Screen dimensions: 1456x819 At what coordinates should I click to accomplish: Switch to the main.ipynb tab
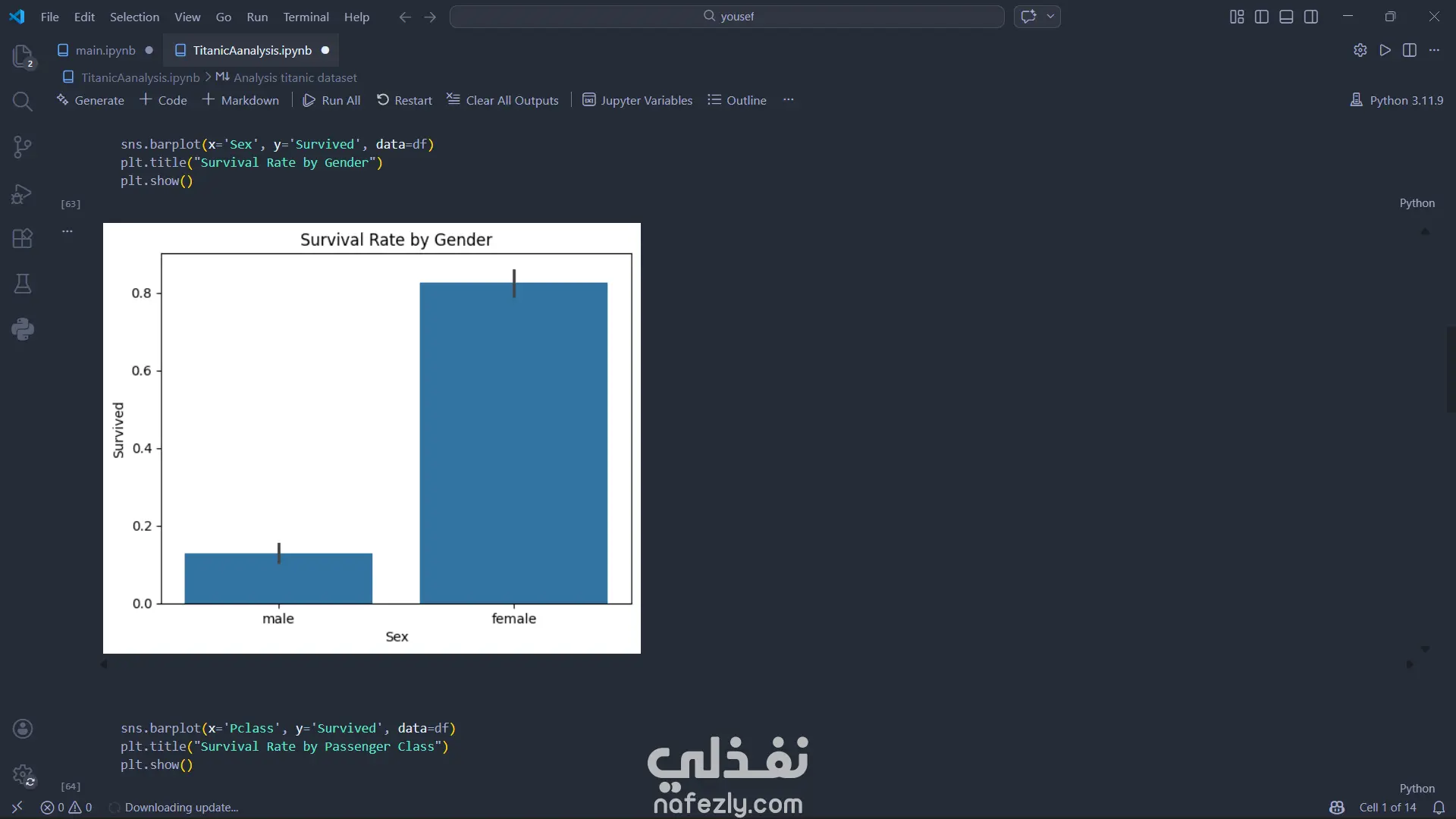click(105, 50)
